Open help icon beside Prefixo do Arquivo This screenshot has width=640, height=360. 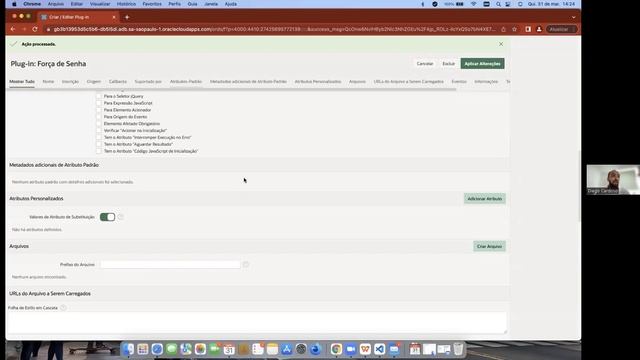[246, 264]
